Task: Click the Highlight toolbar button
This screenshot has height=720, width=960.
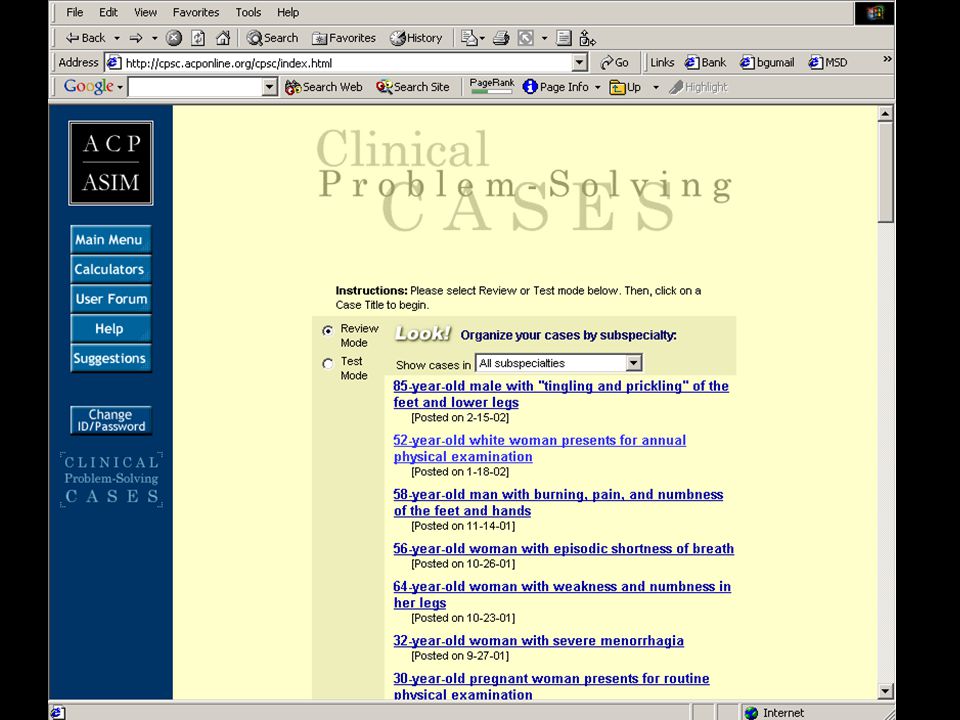Action: coord(698,87)
